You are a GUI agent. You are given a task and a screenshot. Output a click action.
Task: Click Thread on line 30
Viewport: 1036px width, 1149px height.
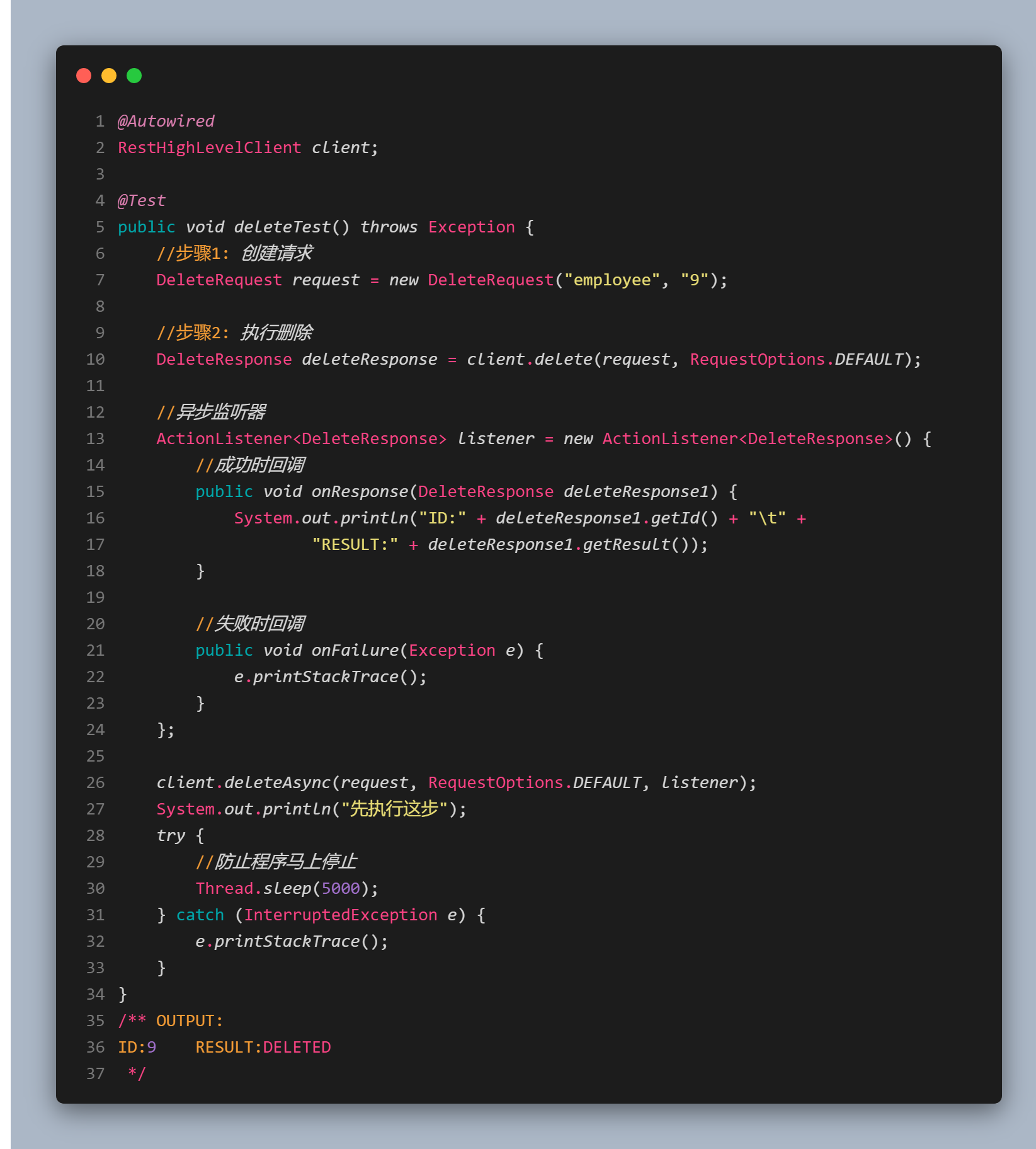(224, 888)
